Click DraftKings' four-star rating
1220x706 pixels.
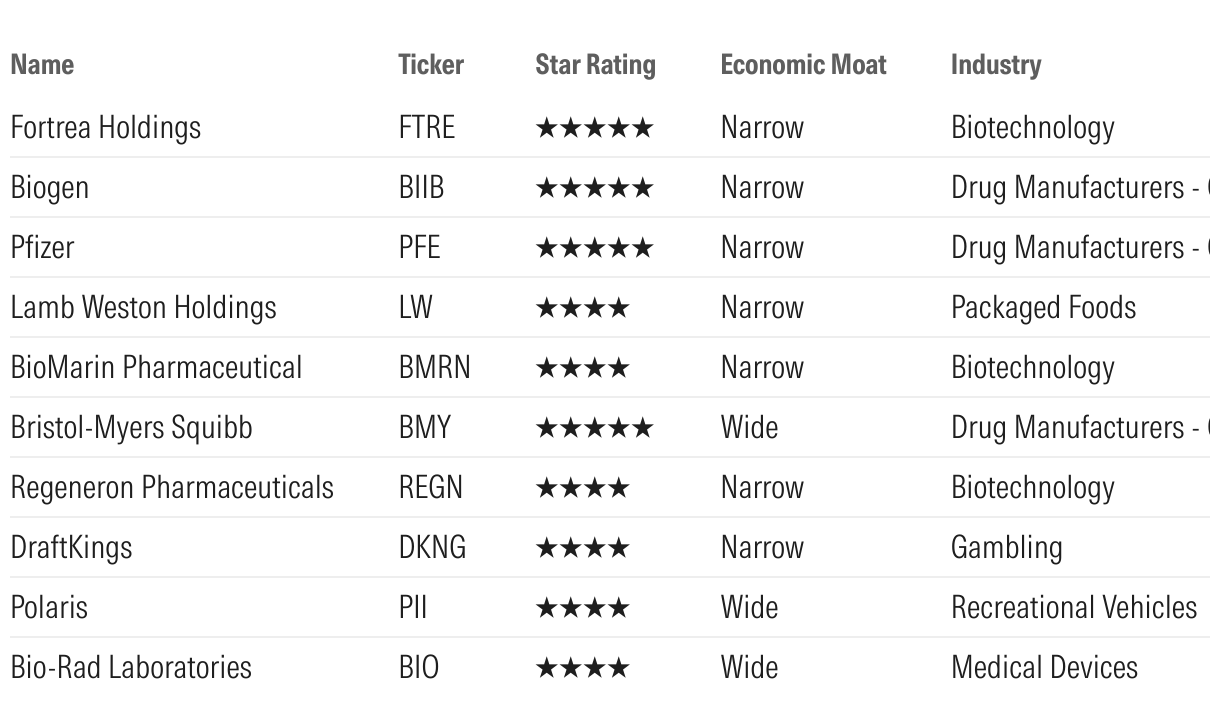click(583, 548)
